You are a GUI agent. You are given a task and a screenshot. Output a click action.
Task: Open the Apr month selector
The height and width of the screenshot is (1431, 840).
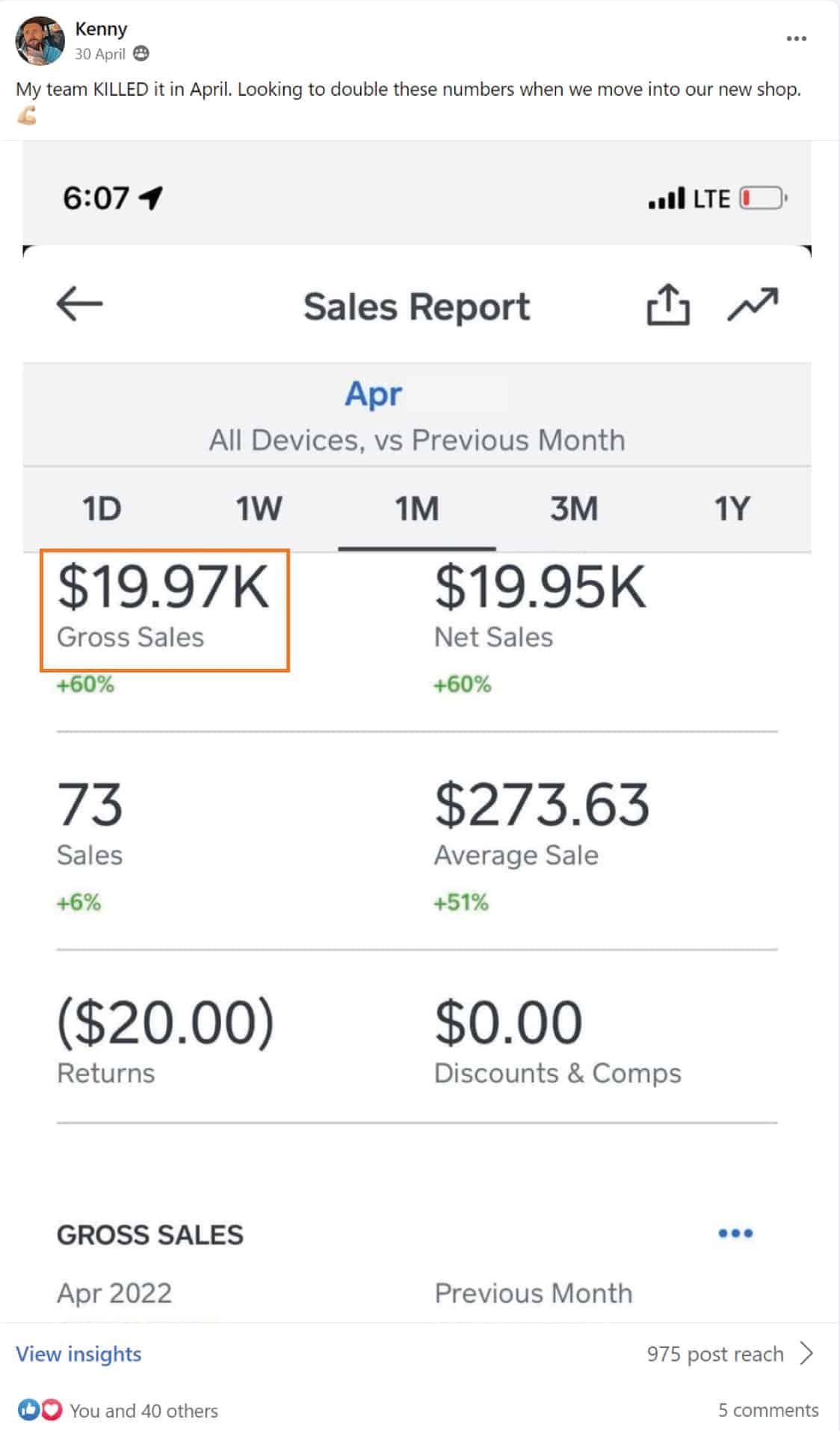pyautogui.click(x=373, y=394)
